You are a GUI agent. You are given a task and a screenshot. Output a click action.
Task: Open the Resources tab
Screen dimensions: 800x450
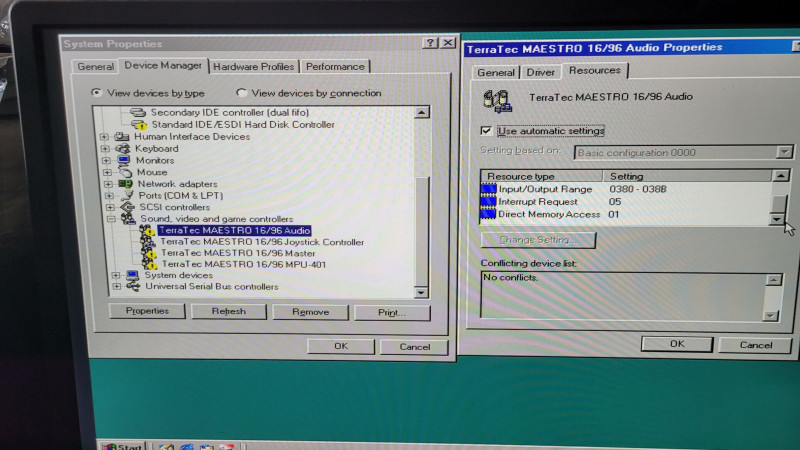pos(594,70)
